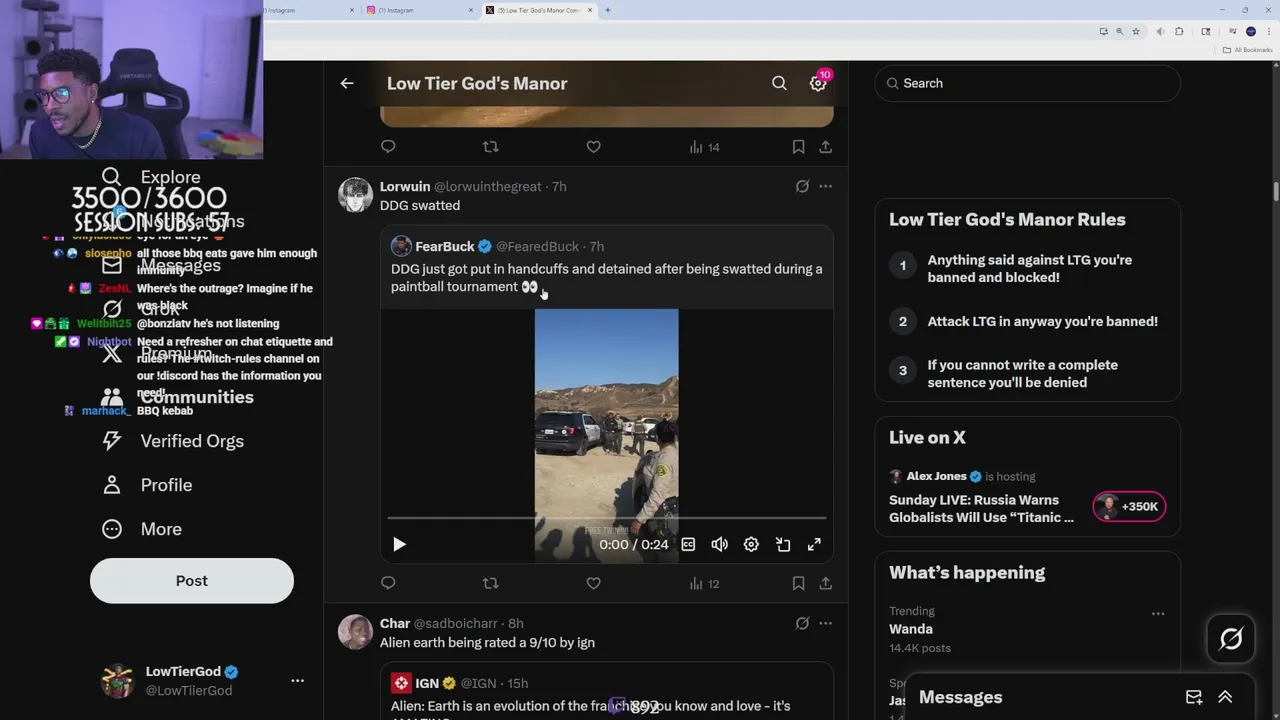Open browser three-dot menu
The width and height of the screenshot is (1280, 720).
tap(1267, 31)
